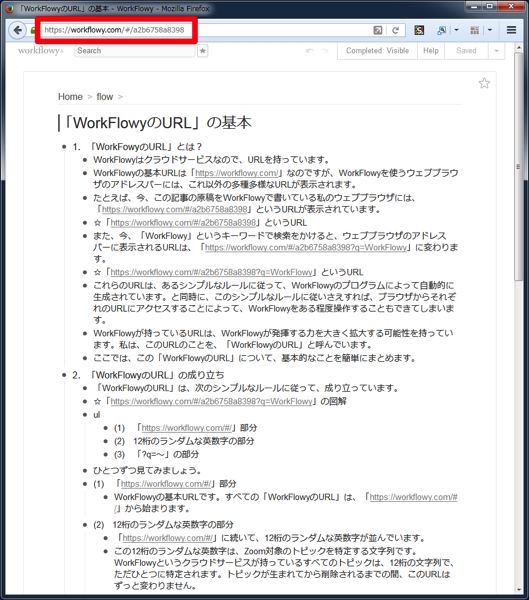Open the ?q=WorkFlowy link in the また、今 paragraph

pos(306,248)
